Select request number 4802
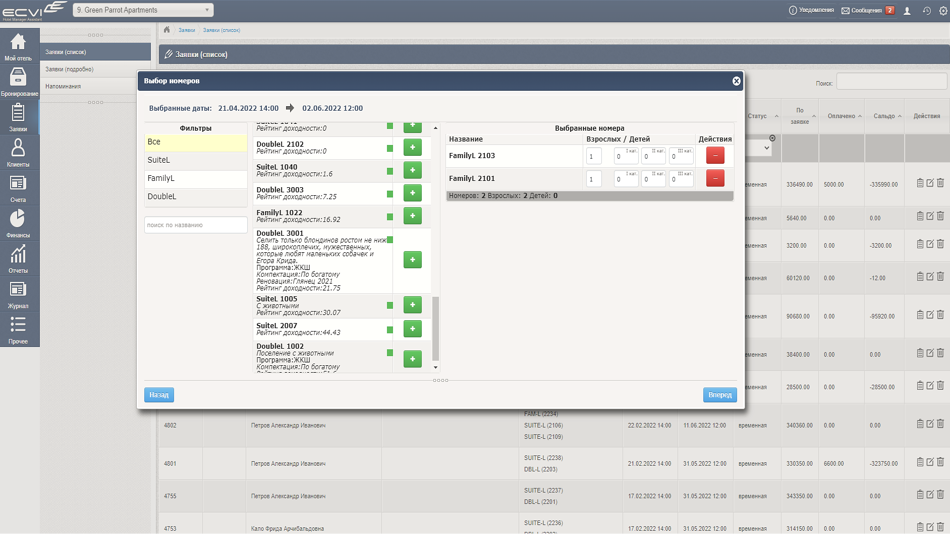Viewport: 950px width, 534px height. 170,426
